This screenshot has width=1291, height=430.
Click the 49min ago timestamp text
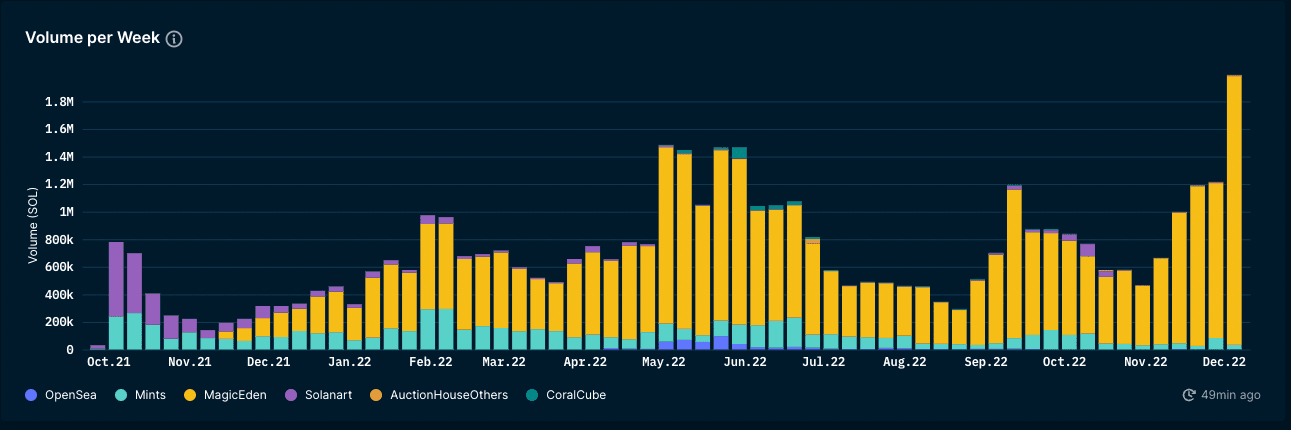(x=1231, y=395)
